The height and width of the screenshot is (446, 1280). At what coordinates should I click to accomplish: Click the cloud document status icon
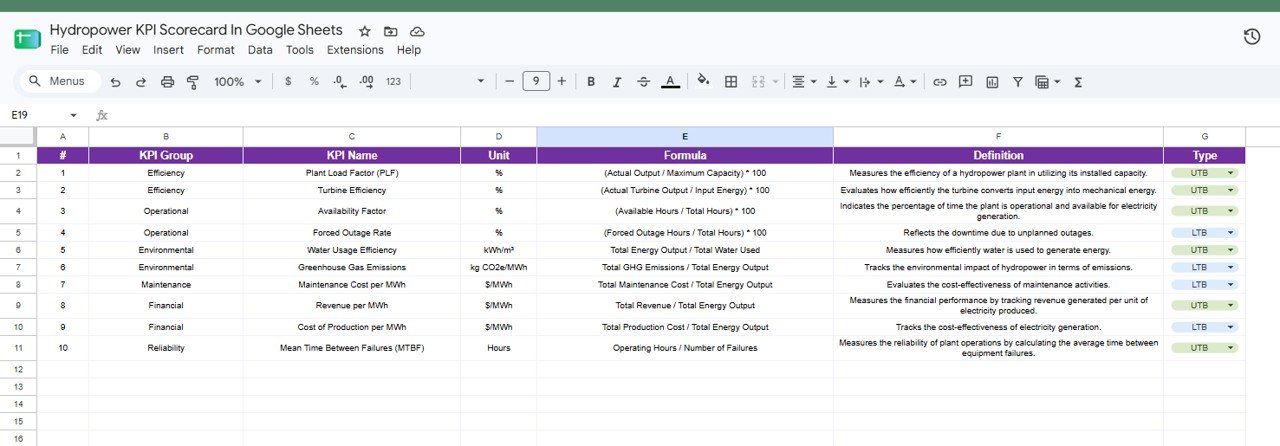point(417,31)
